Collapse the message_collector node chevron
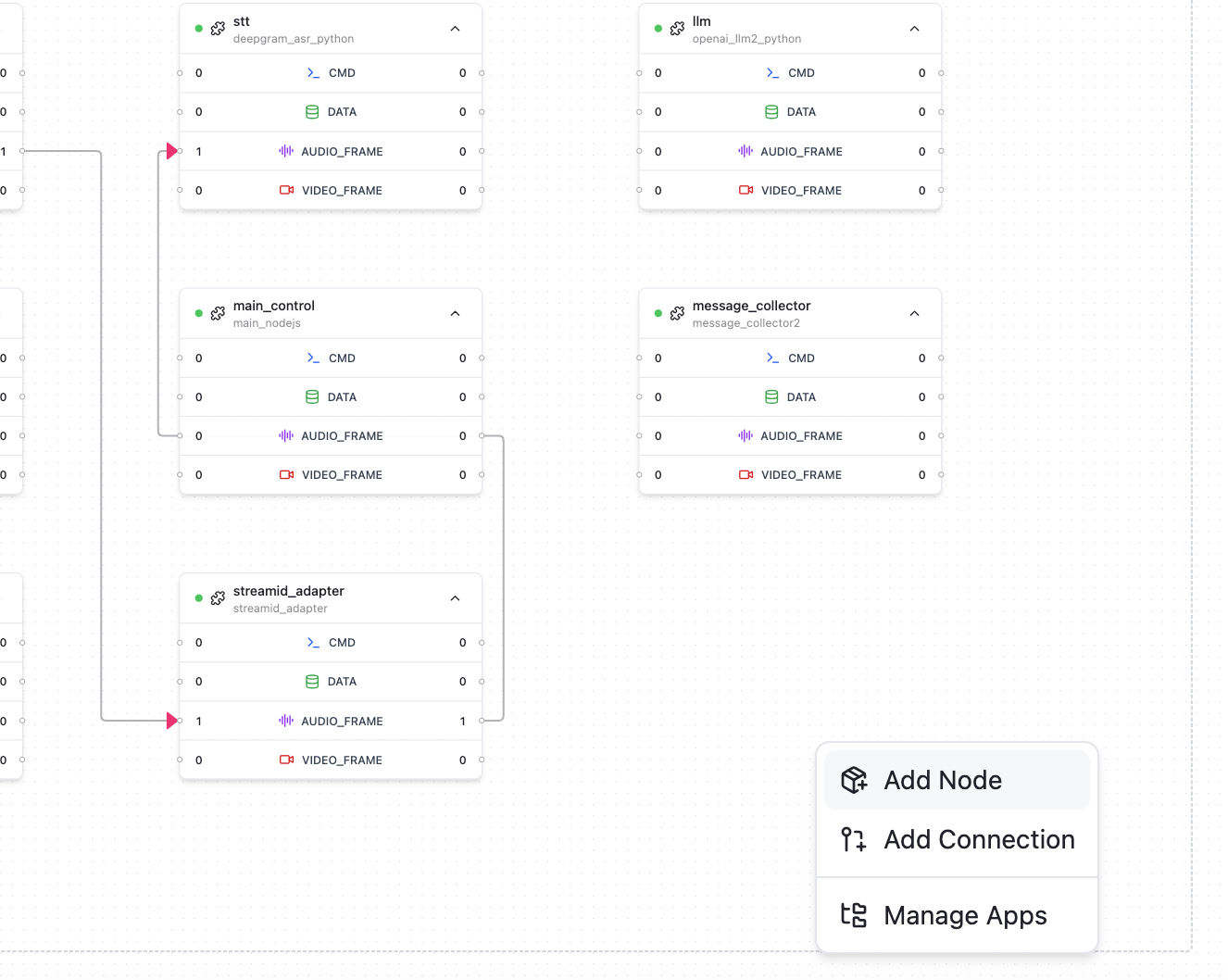 point(914,314)
